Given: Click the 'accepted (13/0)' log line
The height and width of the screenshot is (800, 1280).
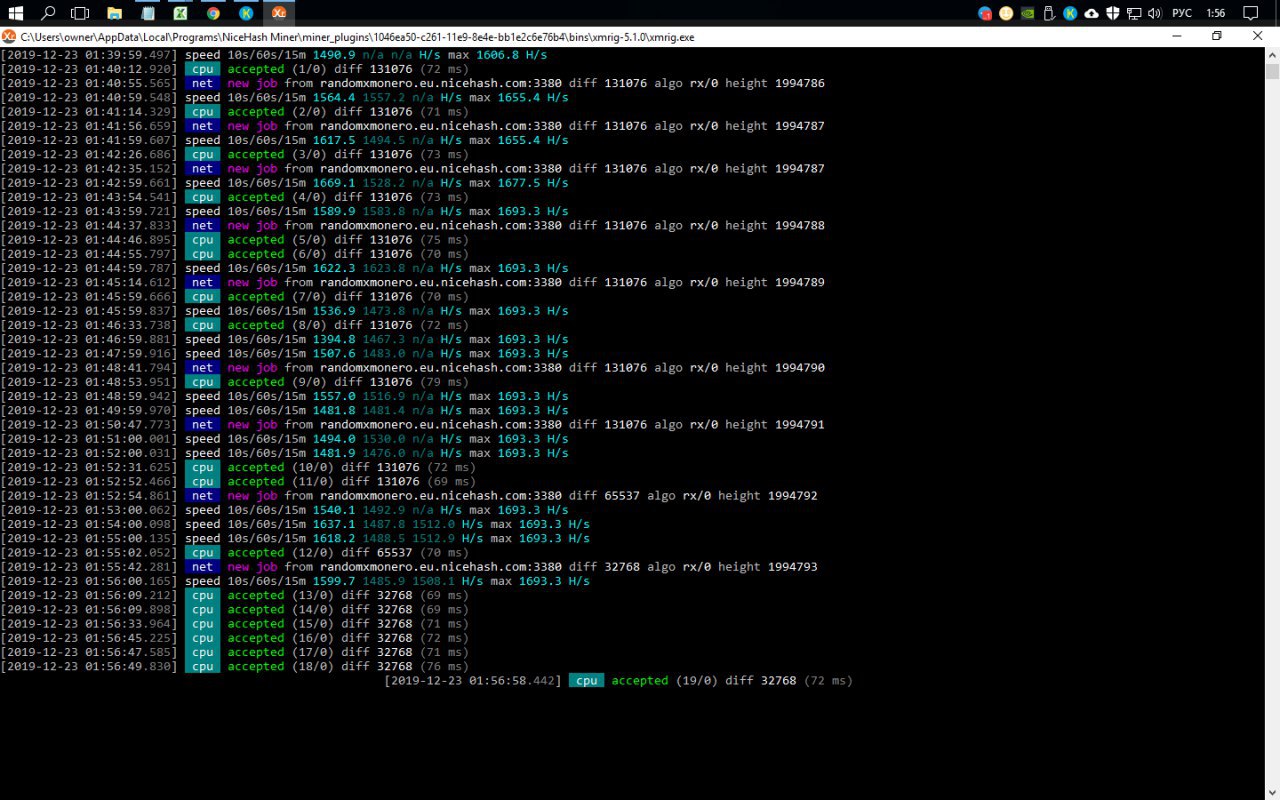Looking at the screenshot, I should pos(234,595).
